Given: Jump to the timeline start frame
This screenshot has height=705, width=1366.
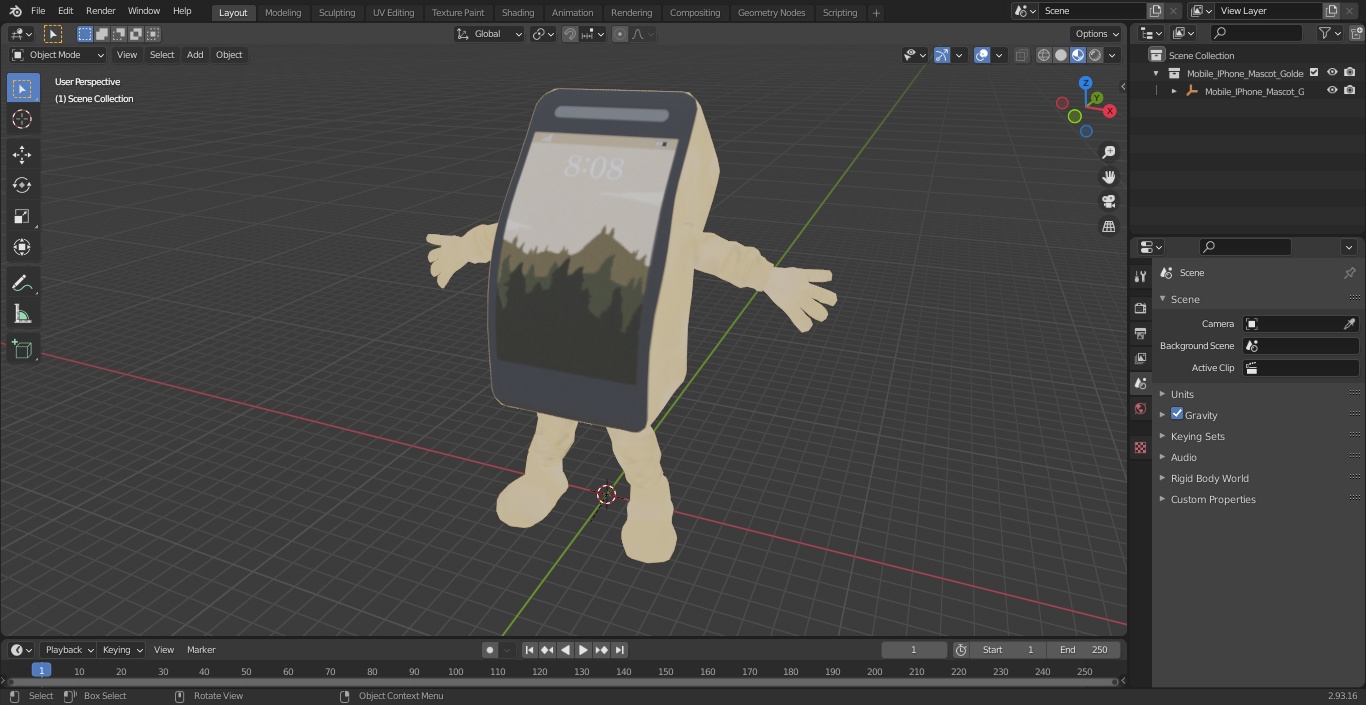Looking at the screenshot, I should click(530, 650).
